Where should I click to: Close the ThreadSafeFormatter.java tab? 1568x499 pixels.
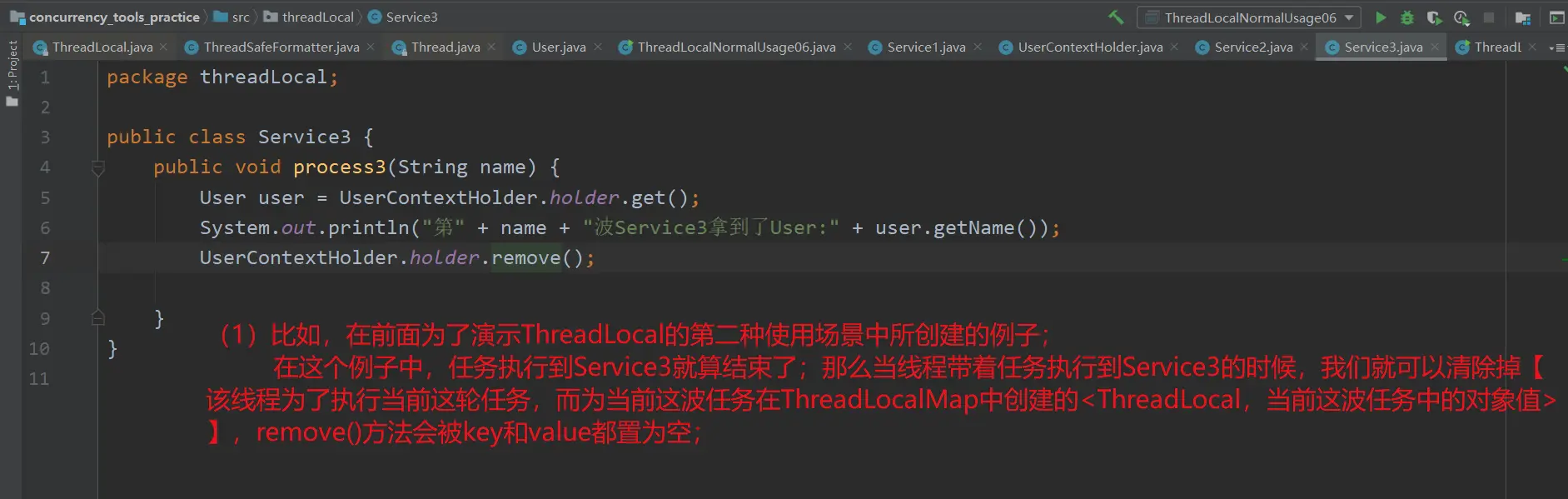(x=371, y=47)
